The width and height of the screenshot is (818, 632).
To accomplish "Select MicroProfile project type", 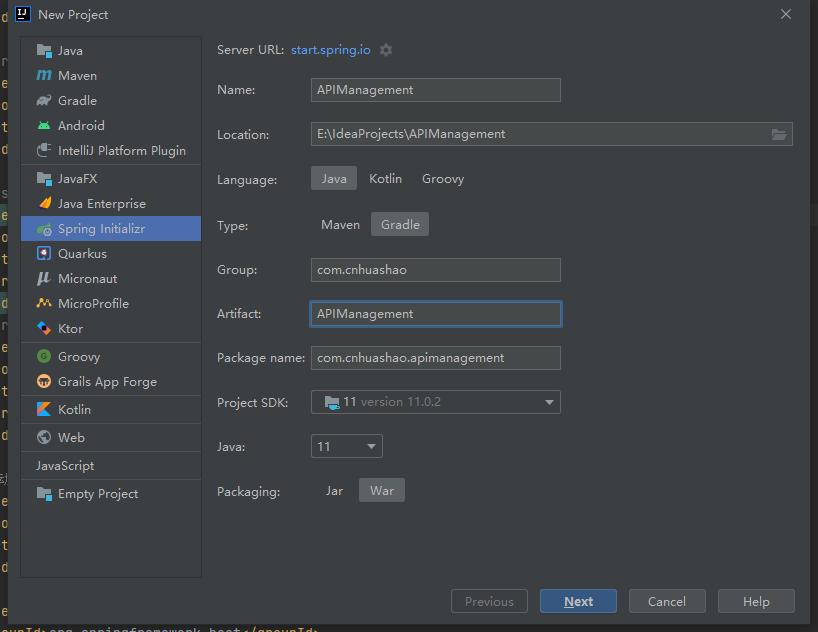I will (111, 303).
